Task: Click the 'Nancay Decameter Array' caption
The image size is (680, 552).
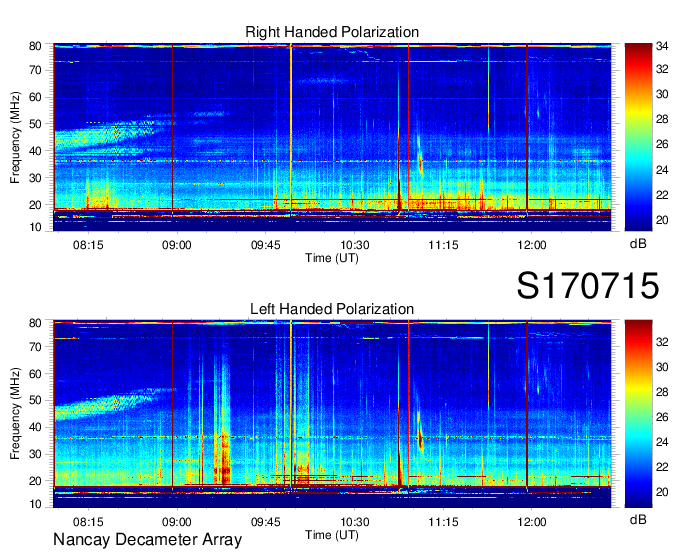Action: 147,540
